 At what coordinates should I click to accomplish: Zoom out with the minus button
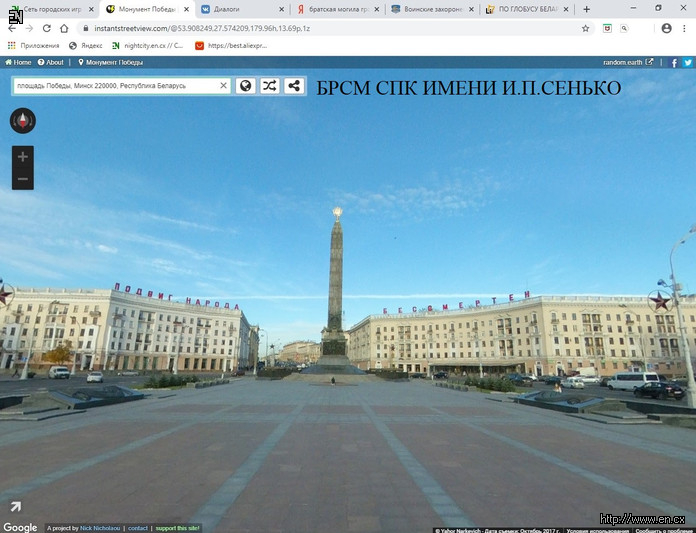pyautogui.click(x=23, y=179)
